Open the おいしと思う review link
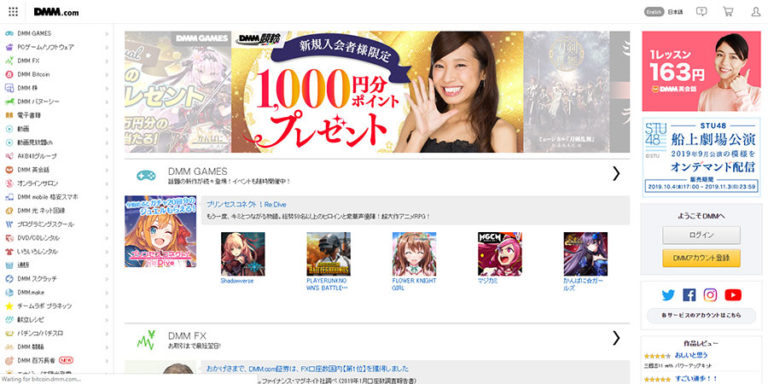 coord(691,356)
